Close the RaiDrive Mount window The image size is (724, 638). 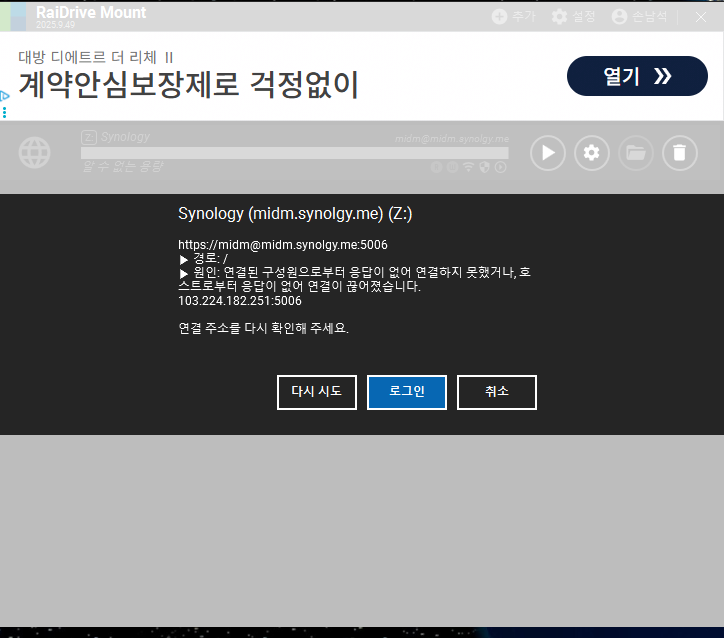click(701, 17)
